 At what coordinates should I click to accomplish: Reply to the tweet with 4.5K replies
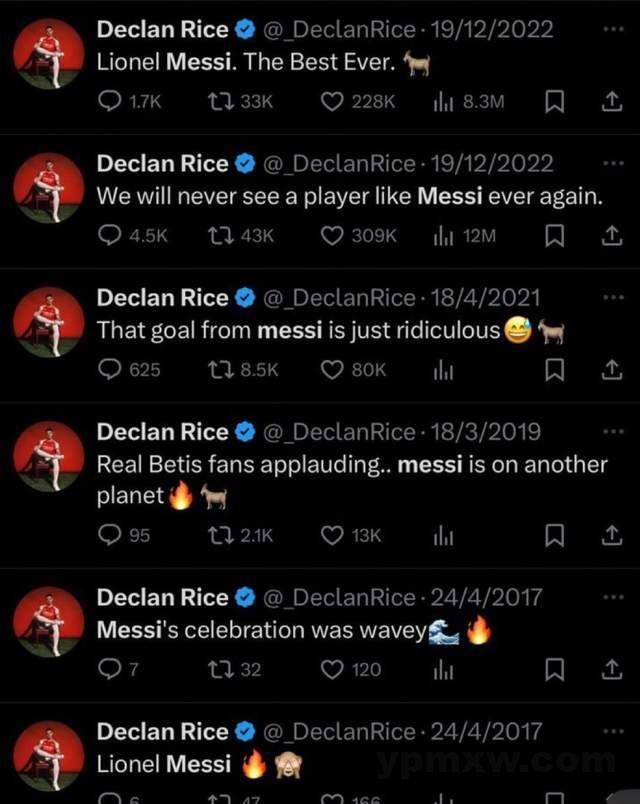coord(108,235)
